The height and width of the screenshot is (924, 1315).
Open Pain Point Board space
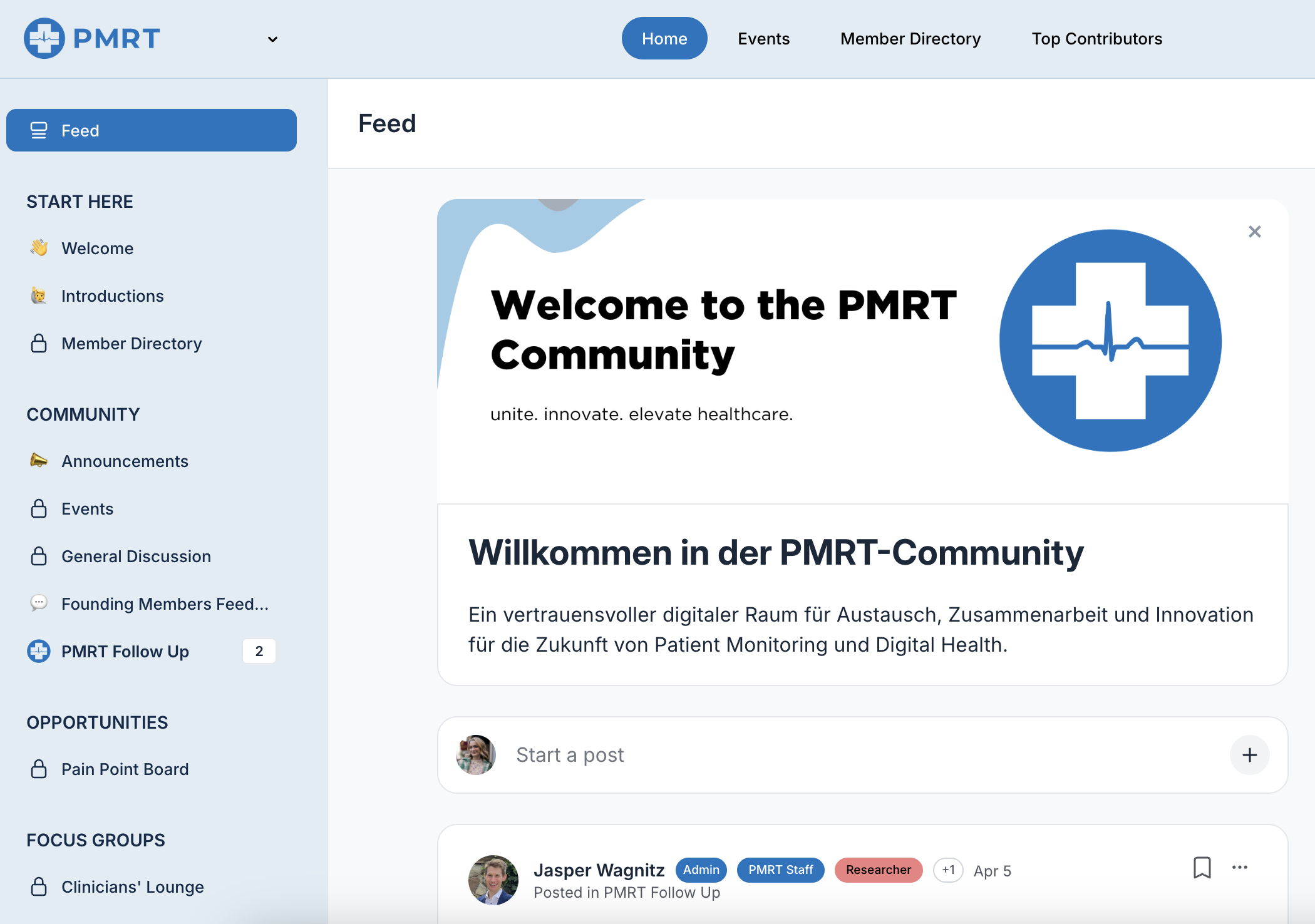pyautogui.click(x=125, y=769)
